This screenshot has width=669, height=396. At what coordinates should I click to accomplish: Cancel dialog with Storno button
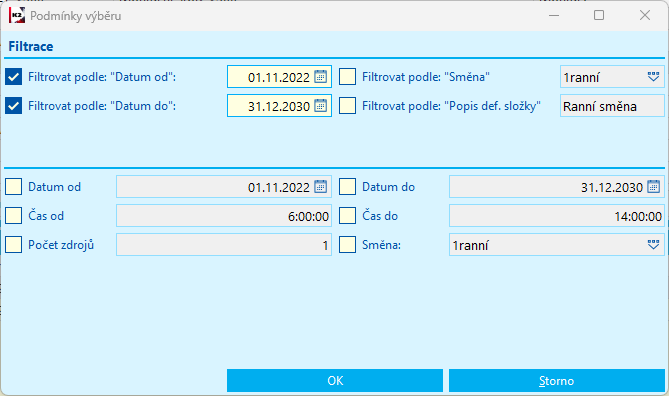556,380
